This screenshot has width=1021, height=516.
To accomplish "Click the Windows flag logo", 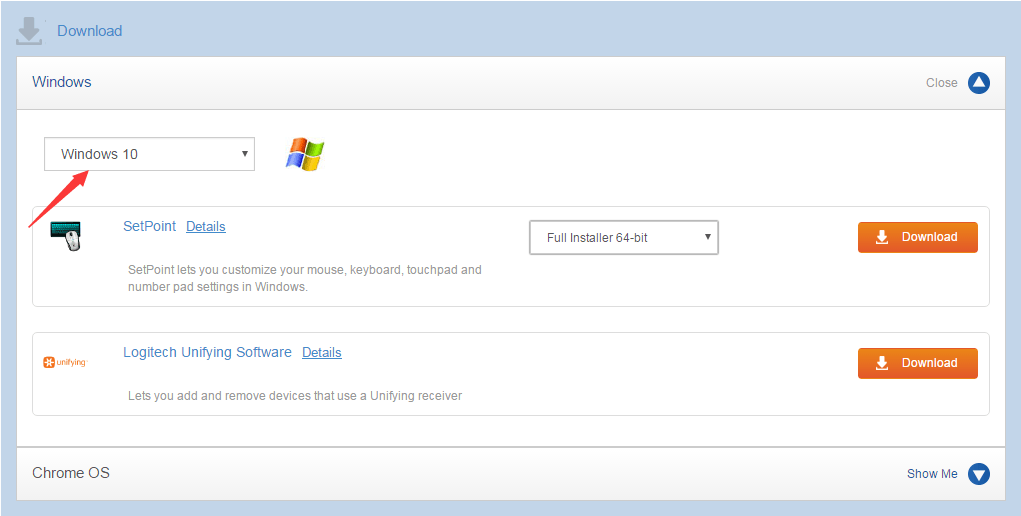I will pyautogui.click(x=305, y=154).
